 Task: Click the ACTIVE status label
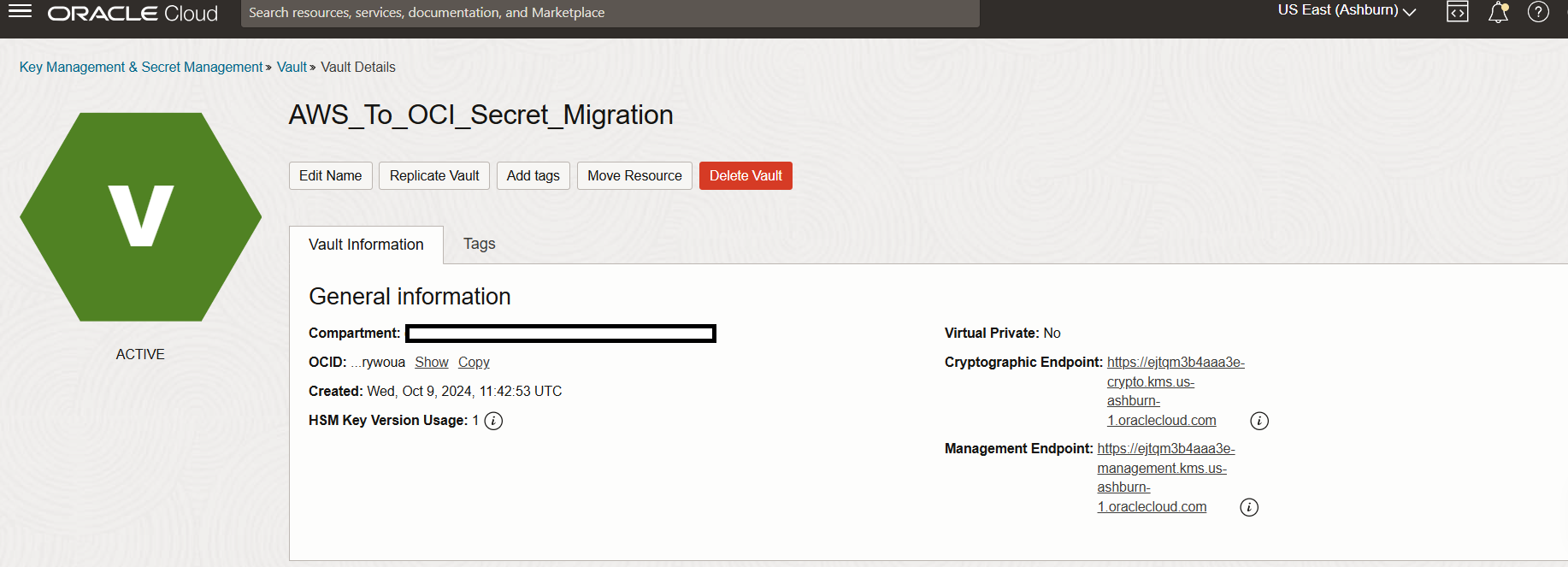[140, 354]
